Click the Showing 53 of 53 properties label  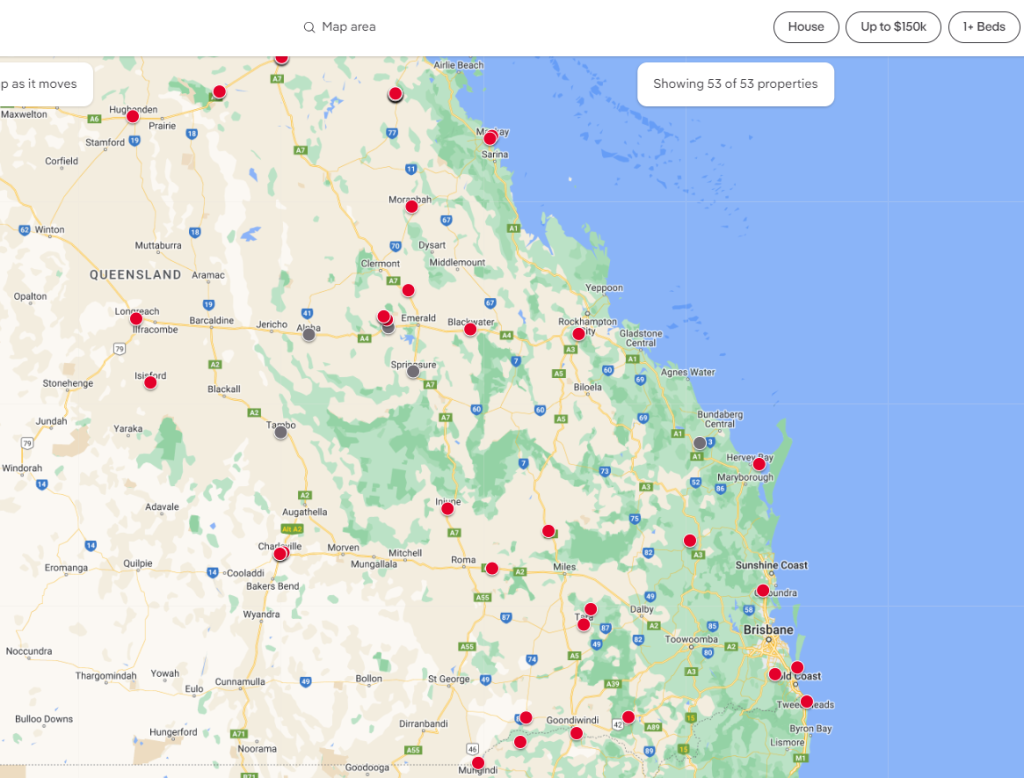tap(735, 84)
